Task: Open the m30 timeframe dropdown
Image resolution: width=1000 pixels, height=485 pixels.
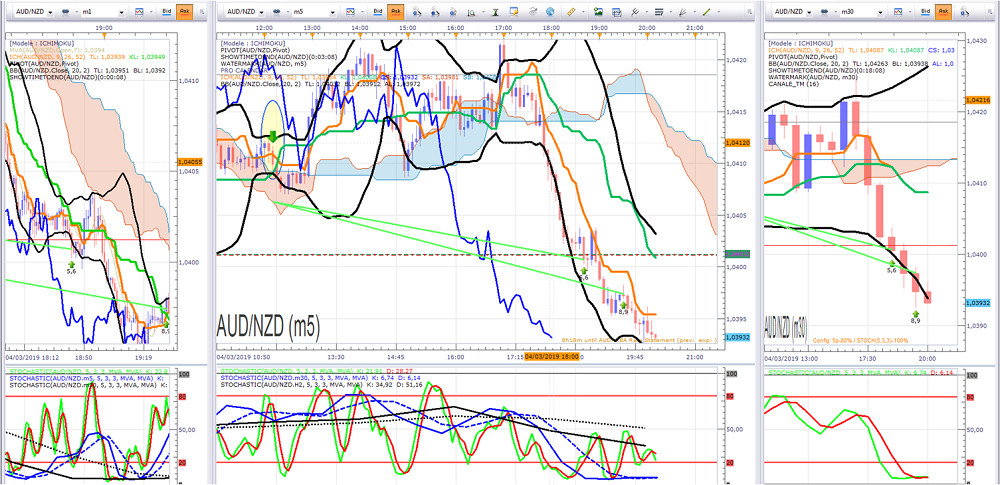Action: 880,11
